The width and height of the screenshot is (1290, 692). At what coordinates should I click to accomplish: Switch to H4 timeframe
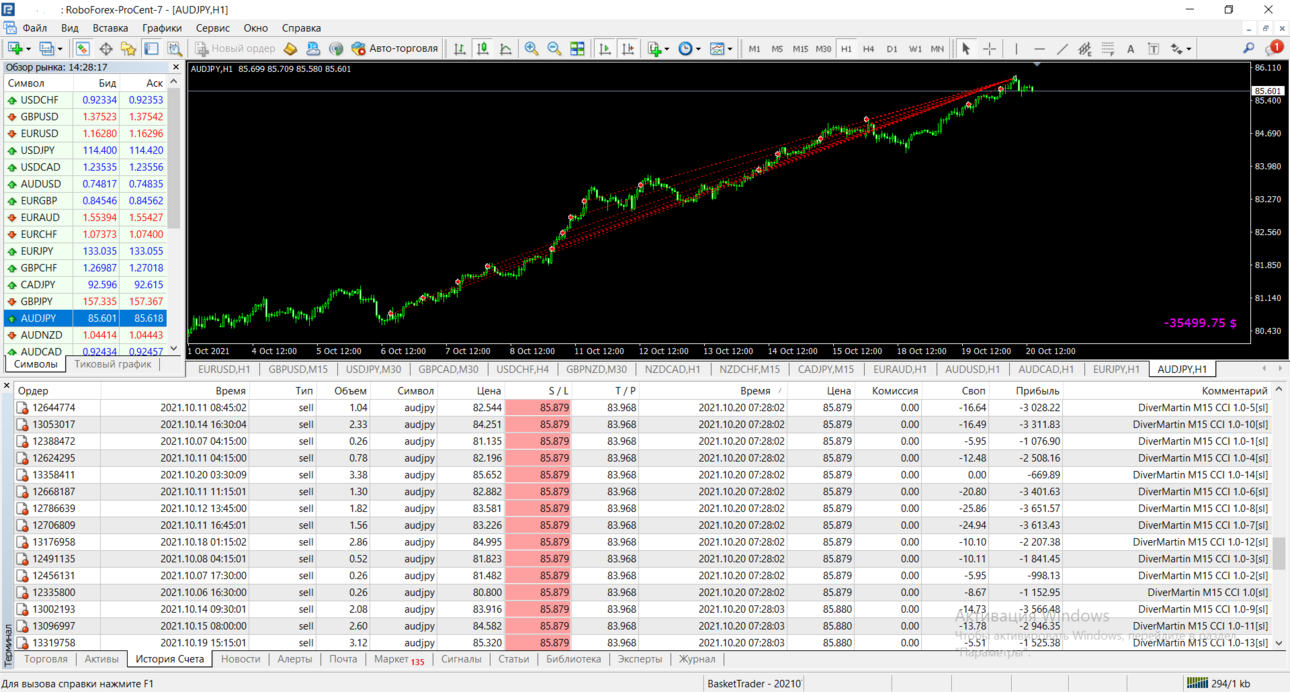[x=868, y=48]
